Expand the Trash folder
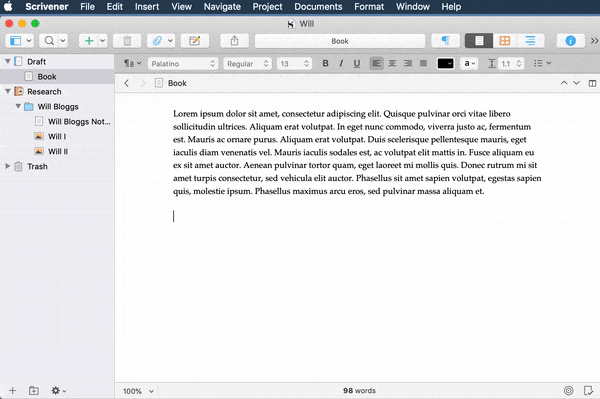The image size is (600, 399). point(7,166)
